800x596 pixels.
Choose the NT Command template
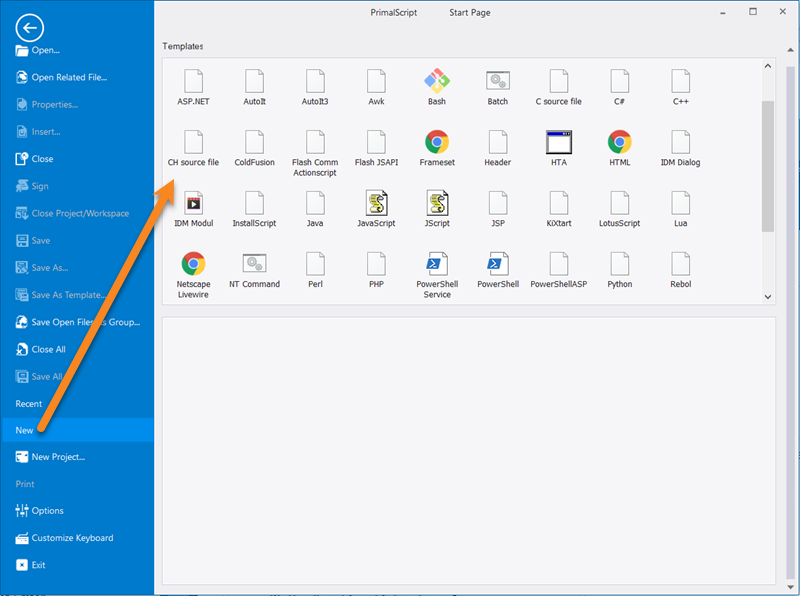point(254,270)
